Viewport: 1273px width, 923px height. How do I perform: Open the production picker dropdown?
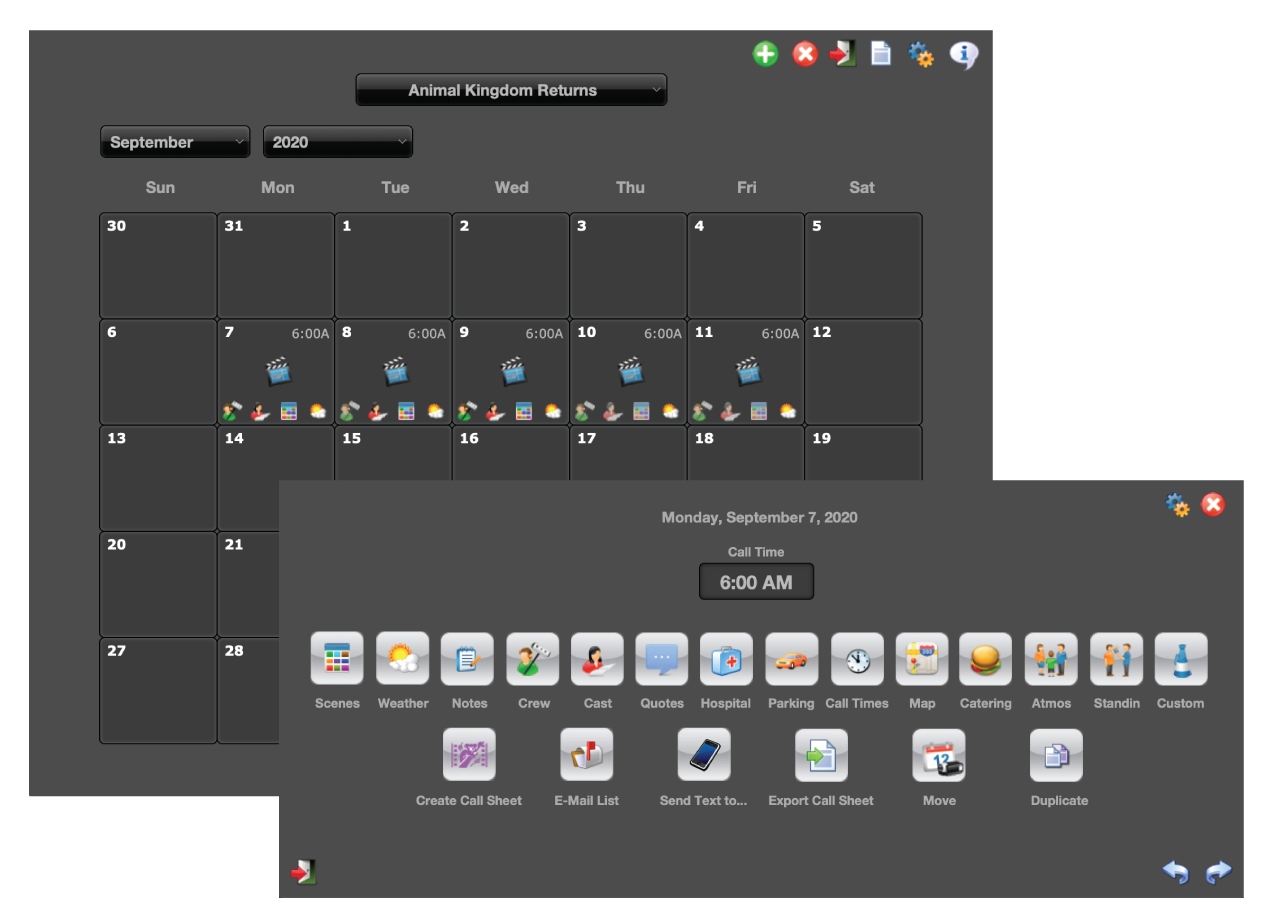click(511, 90)
